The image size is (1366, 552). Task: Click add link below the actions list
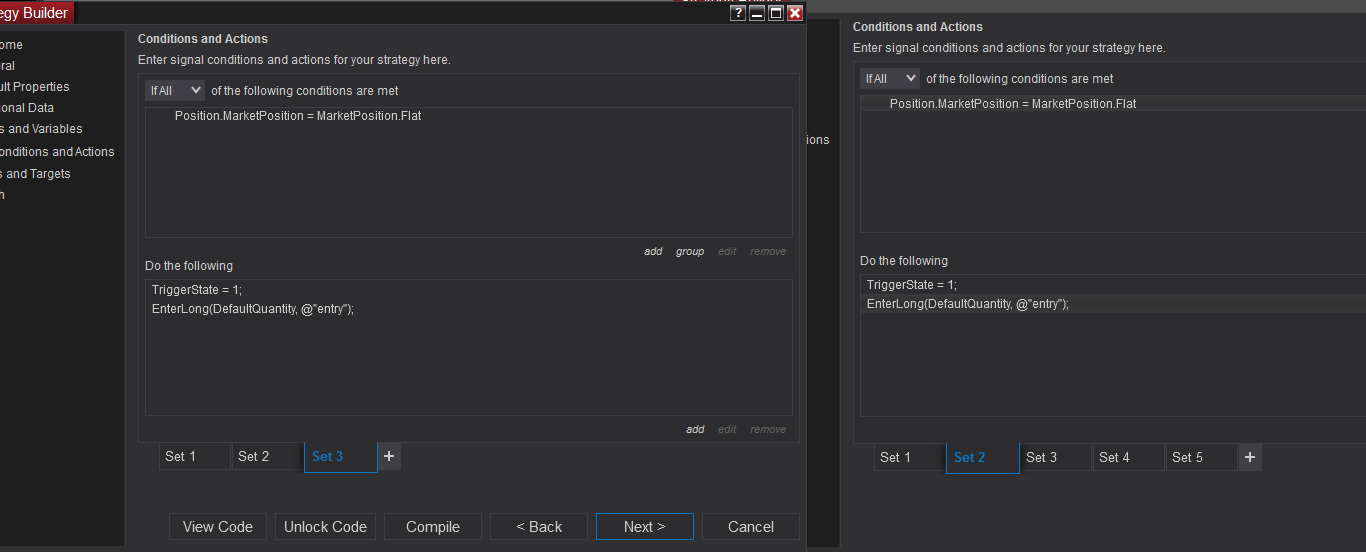[695, 430]
